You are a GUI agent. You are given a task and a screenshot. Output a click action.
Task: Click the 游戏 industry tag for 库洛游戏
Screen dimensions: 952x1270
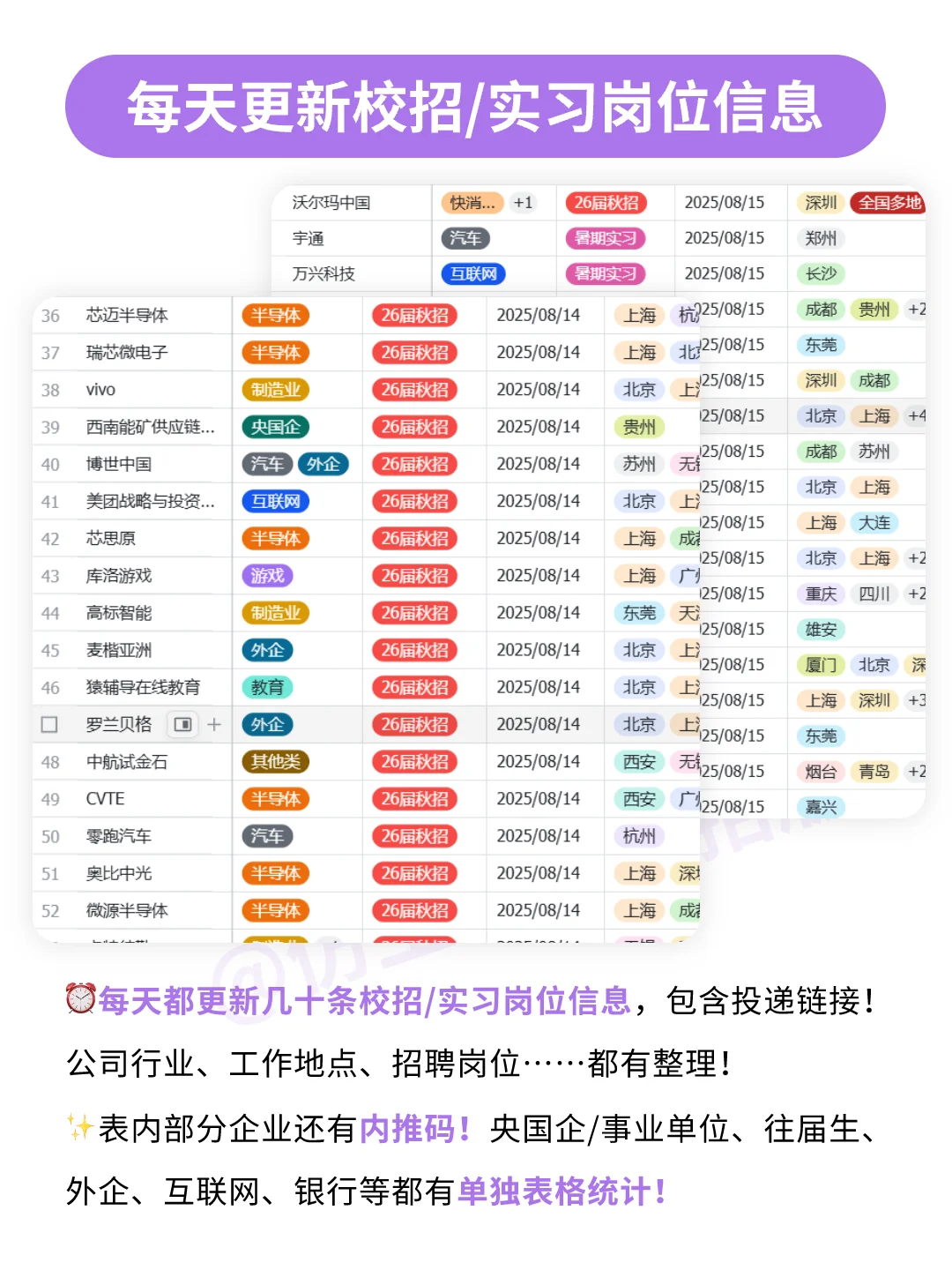click(267, 576)
